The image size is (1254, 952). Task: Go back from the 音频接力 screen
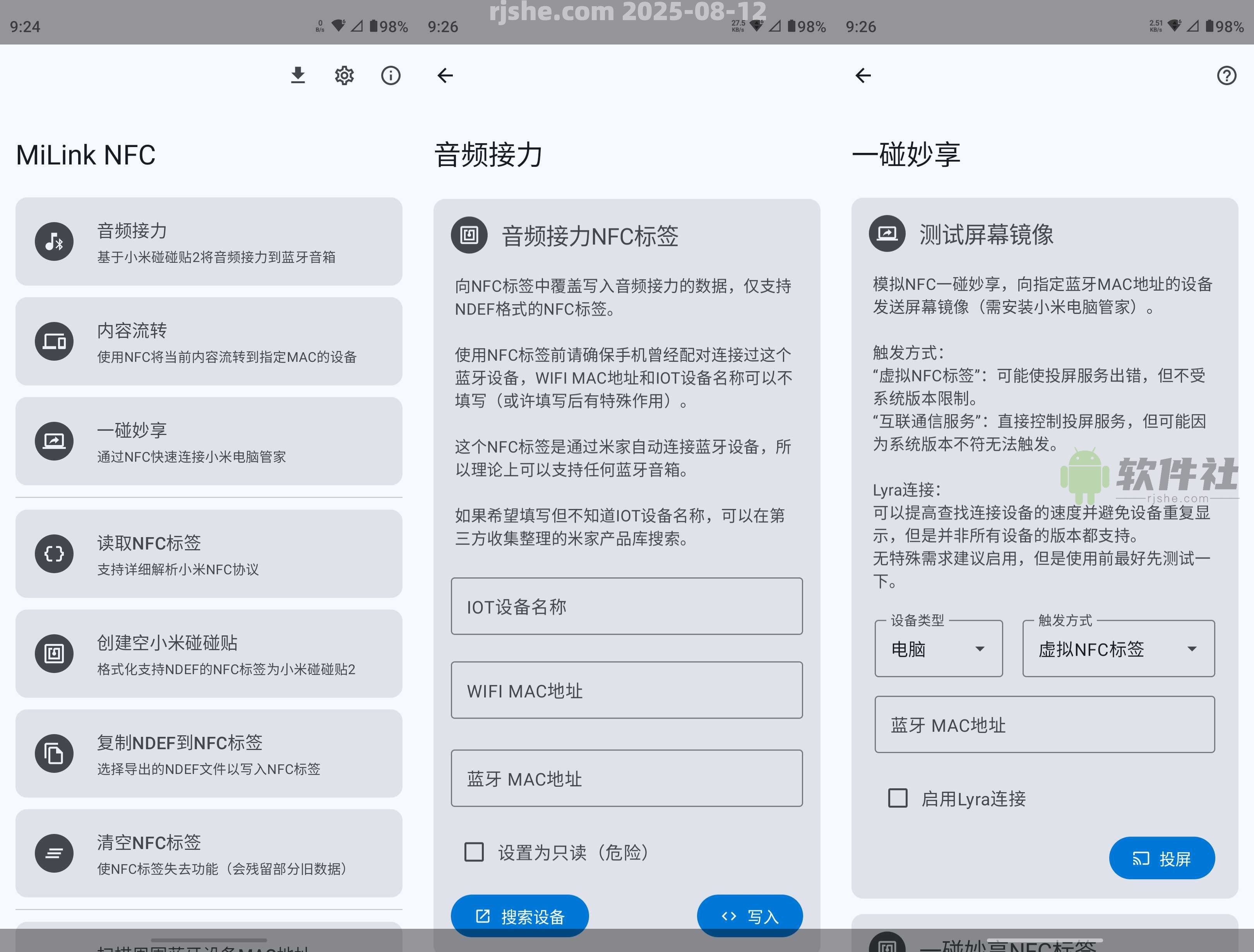coord(445,75)
